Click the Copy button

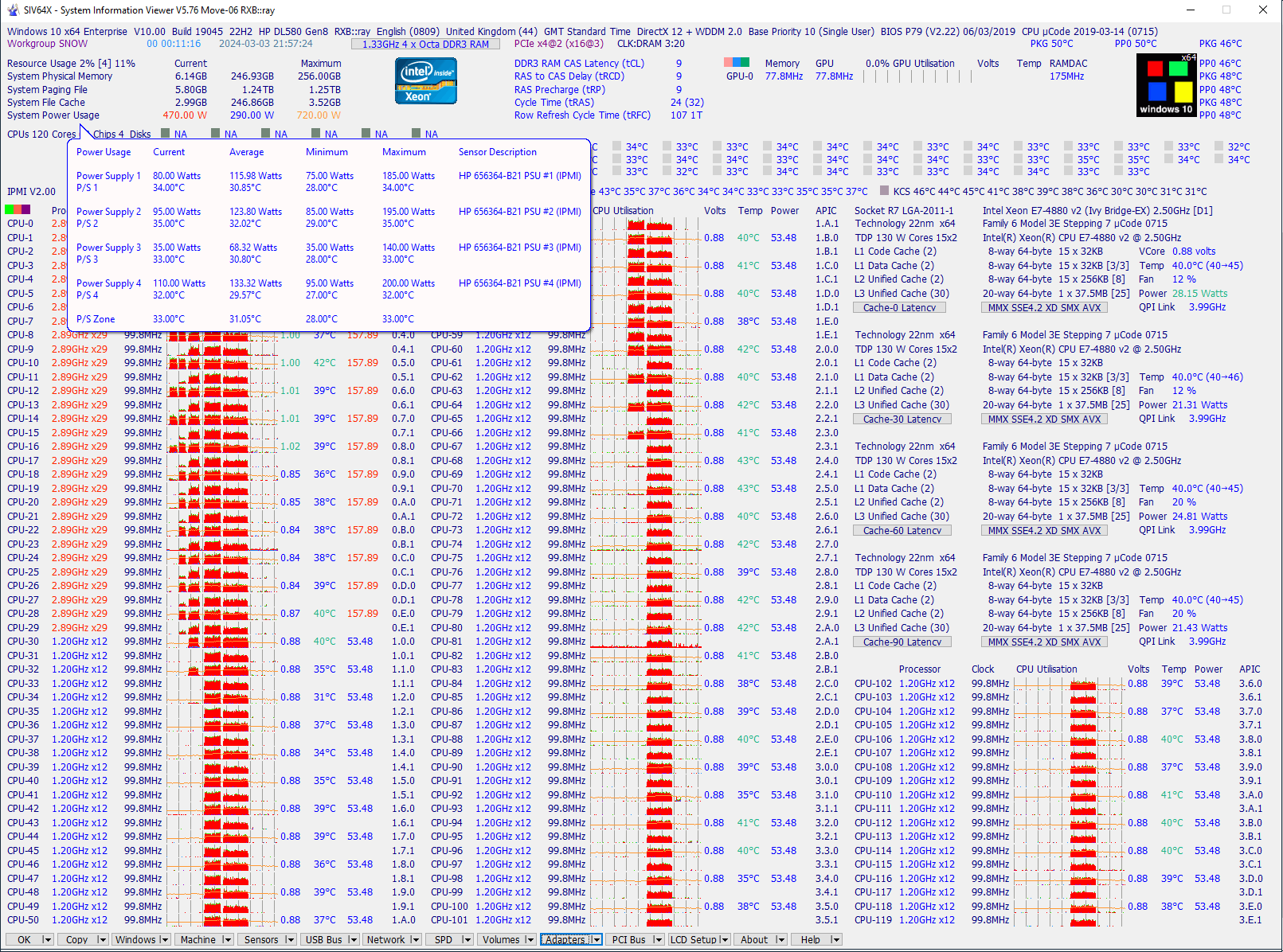point(77,940)
